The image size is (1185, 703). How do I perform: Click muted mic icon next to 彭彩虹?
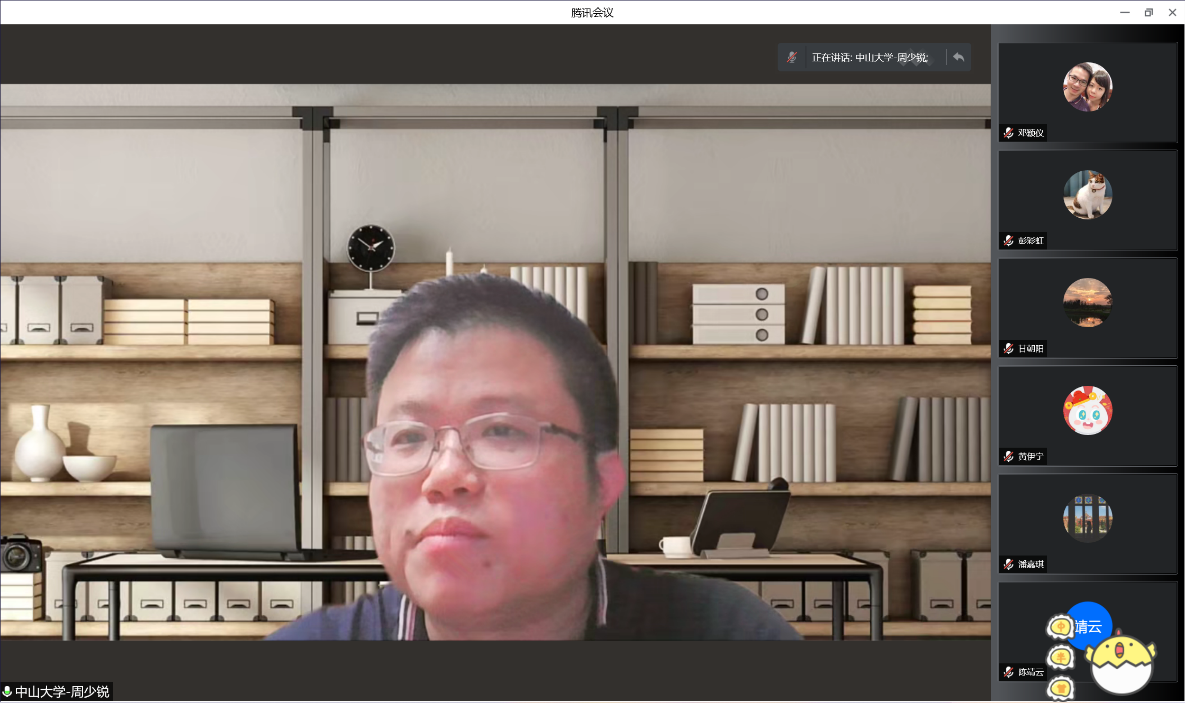[x=1009, y=241]
